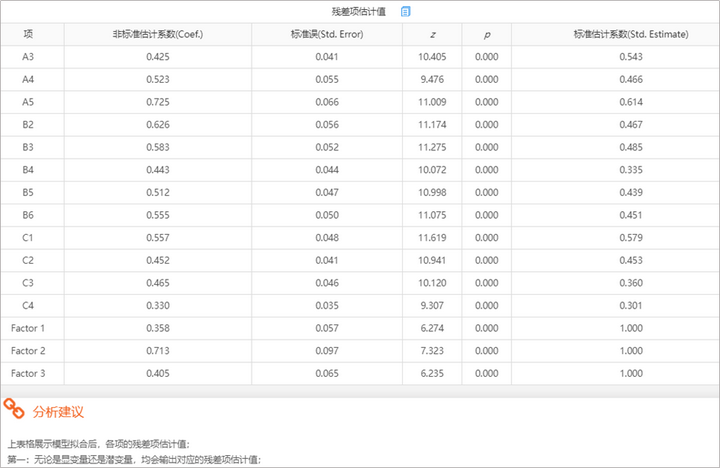This screenshot has height=468, width=720.
Task: Click z value 10.405 in row A3
Action: [x=432, y=56]
